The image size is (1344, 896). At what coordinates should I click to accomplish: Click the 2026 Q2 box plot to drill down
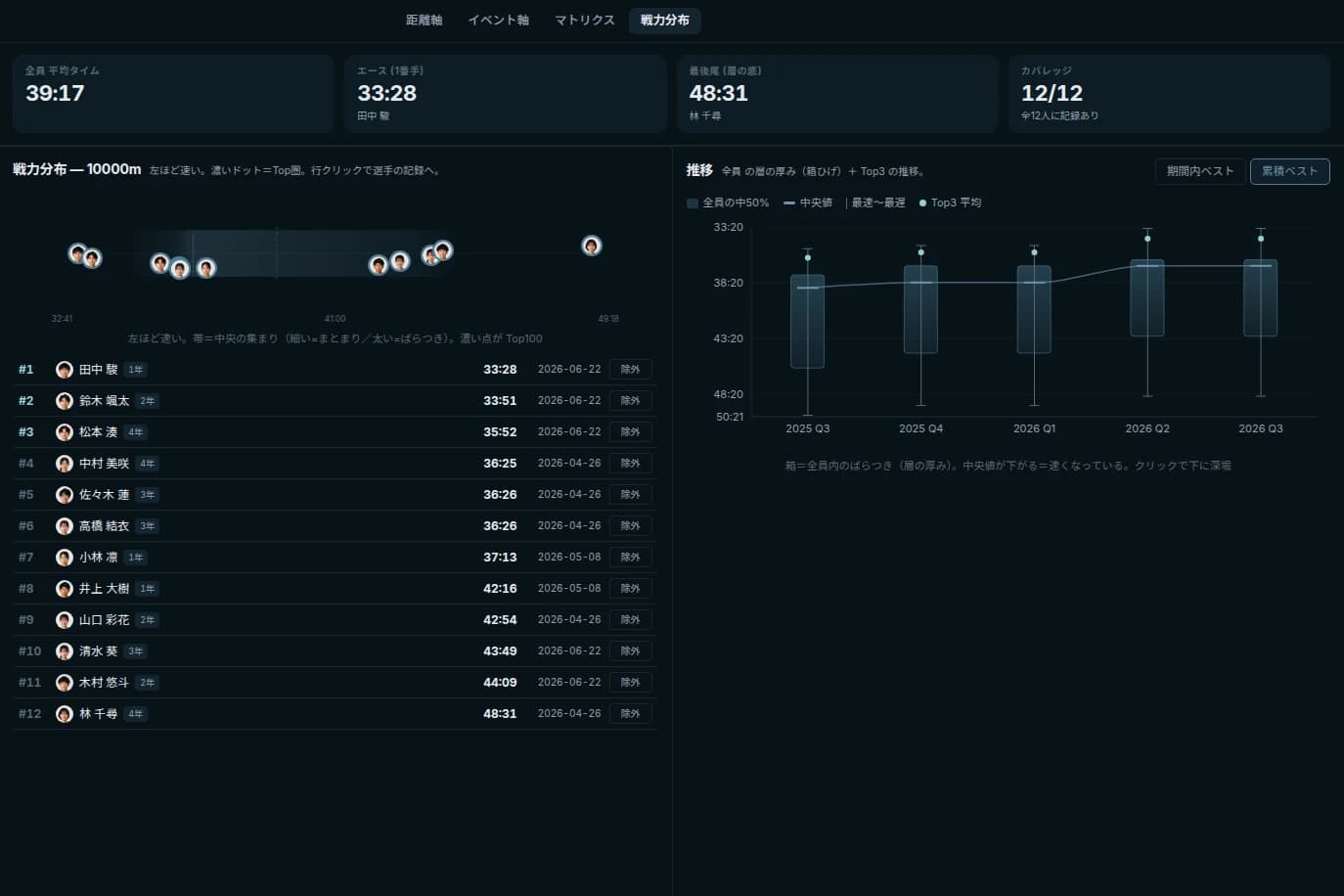1147,298
